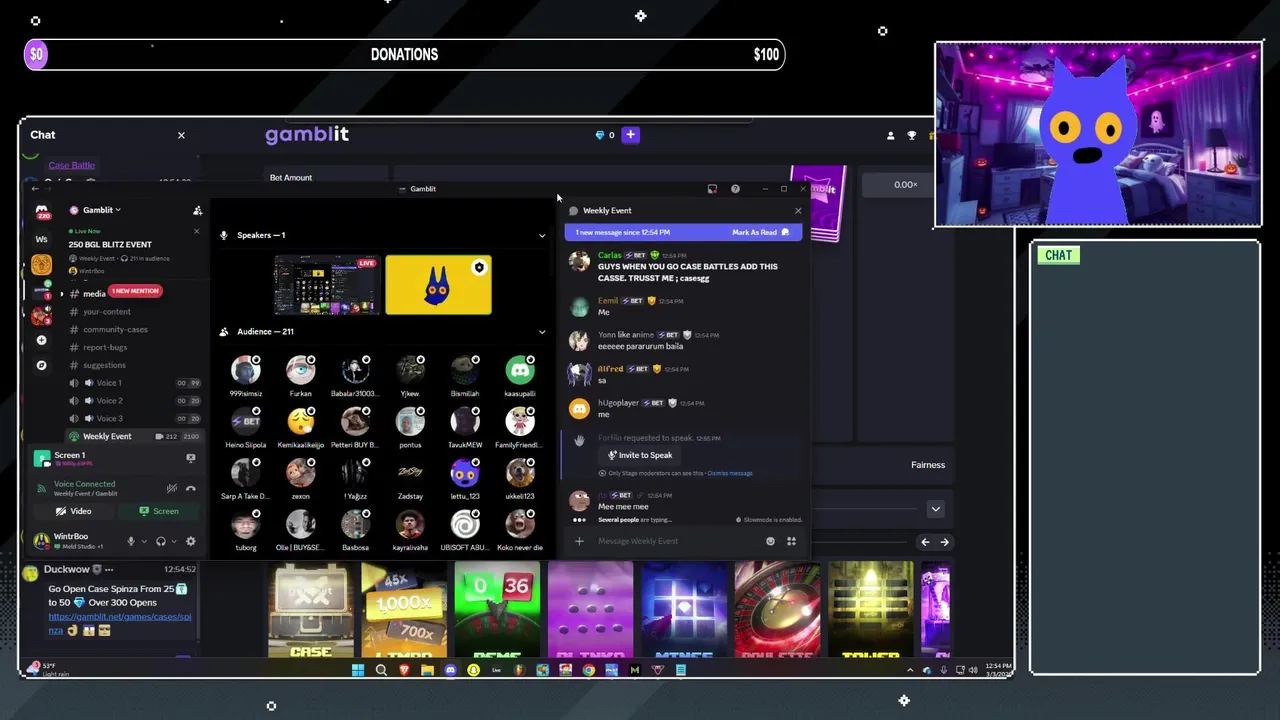Open the report-bugs channel
Viewport: 1280px width, 720px height.
pyautogui.click(x=105, y=348)
